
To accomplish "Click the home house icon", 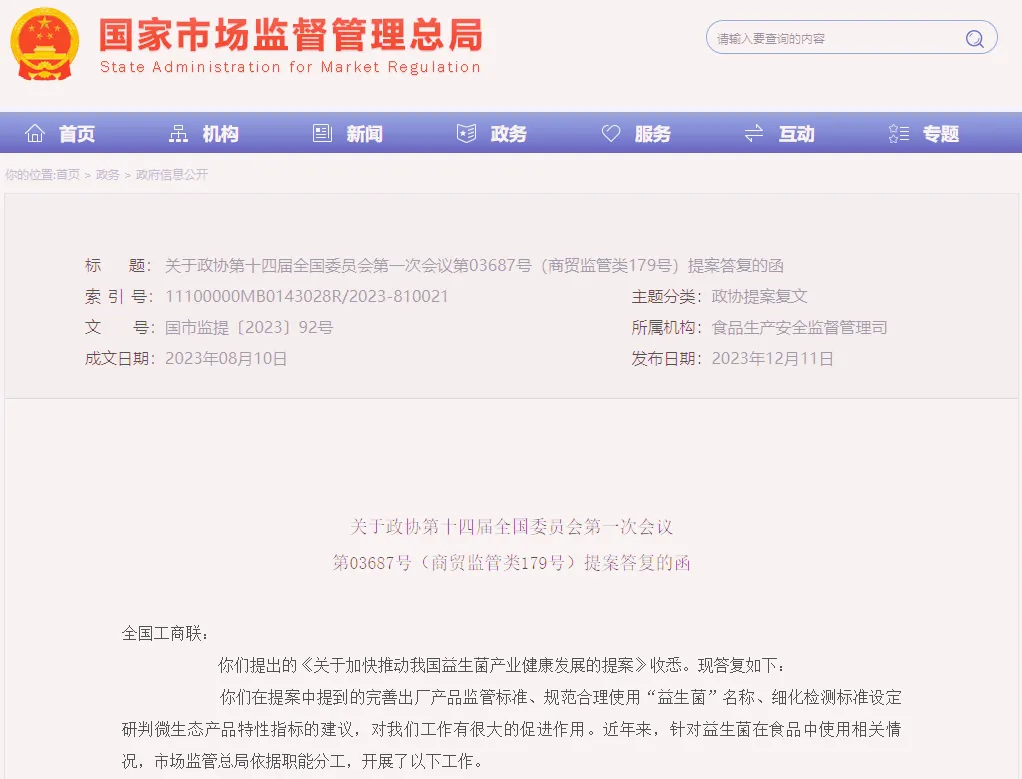I will pos(35,133).
